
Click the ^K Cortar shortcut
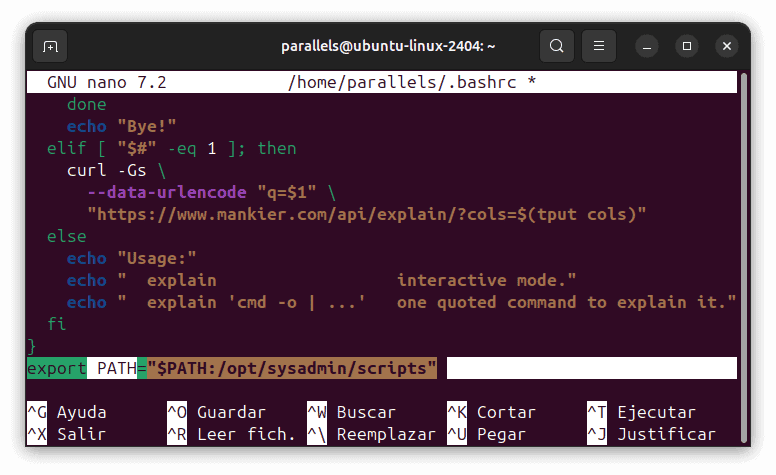(491, 412)
